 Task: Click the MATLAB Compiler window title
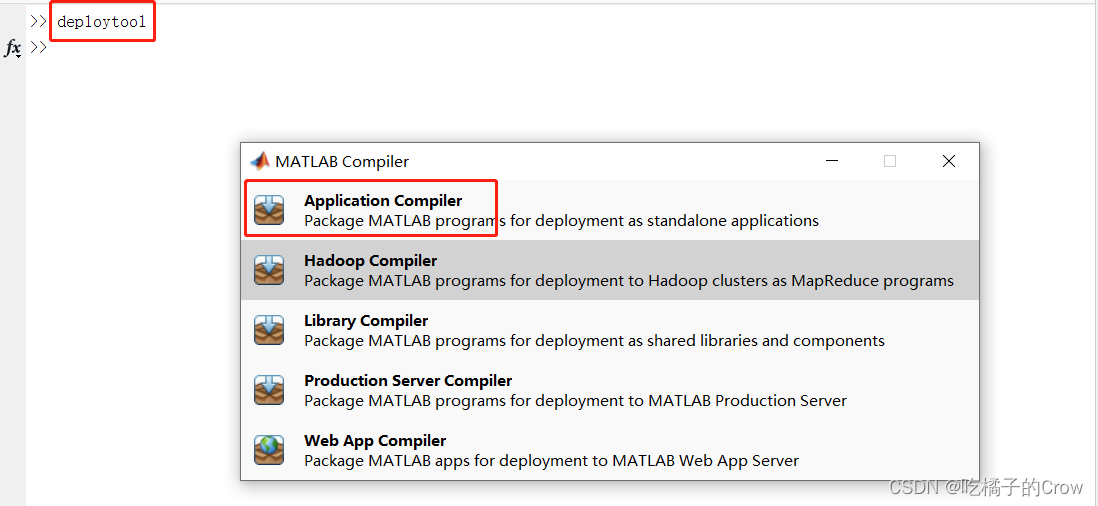click(342, 162)
